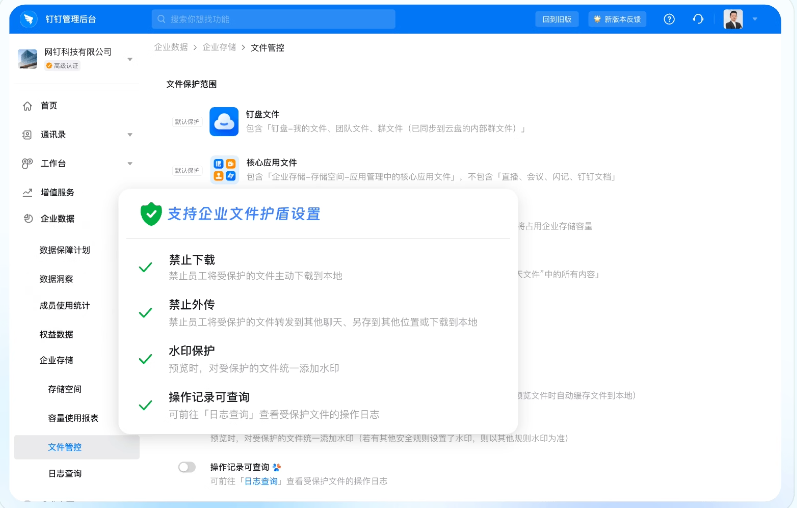Image resolution: width=797 pixels, height=508 pixels.
Task: Select 数据洞察 in sidebar
Action: point(56,279)
